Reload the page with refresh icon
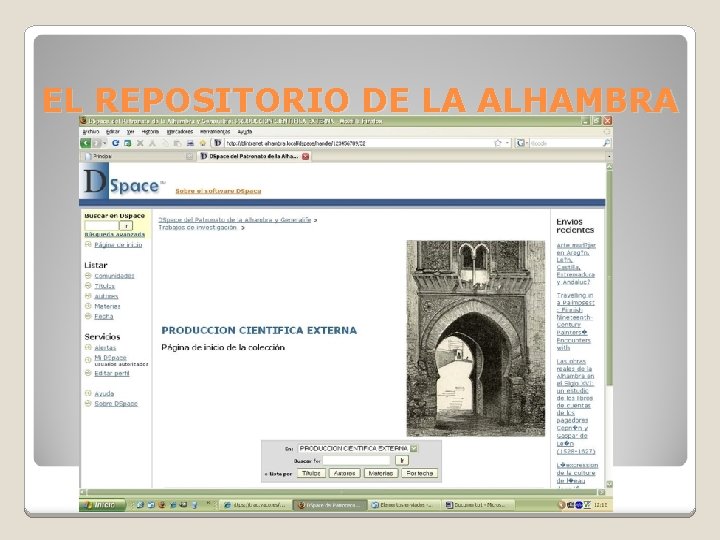This screenshot has width=720, height=540. tap(115, 143)
